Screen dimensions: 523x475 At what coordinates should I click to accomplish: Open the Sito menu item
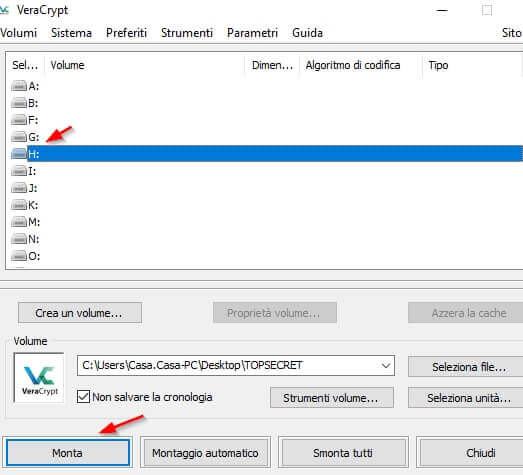click(512, 33)
